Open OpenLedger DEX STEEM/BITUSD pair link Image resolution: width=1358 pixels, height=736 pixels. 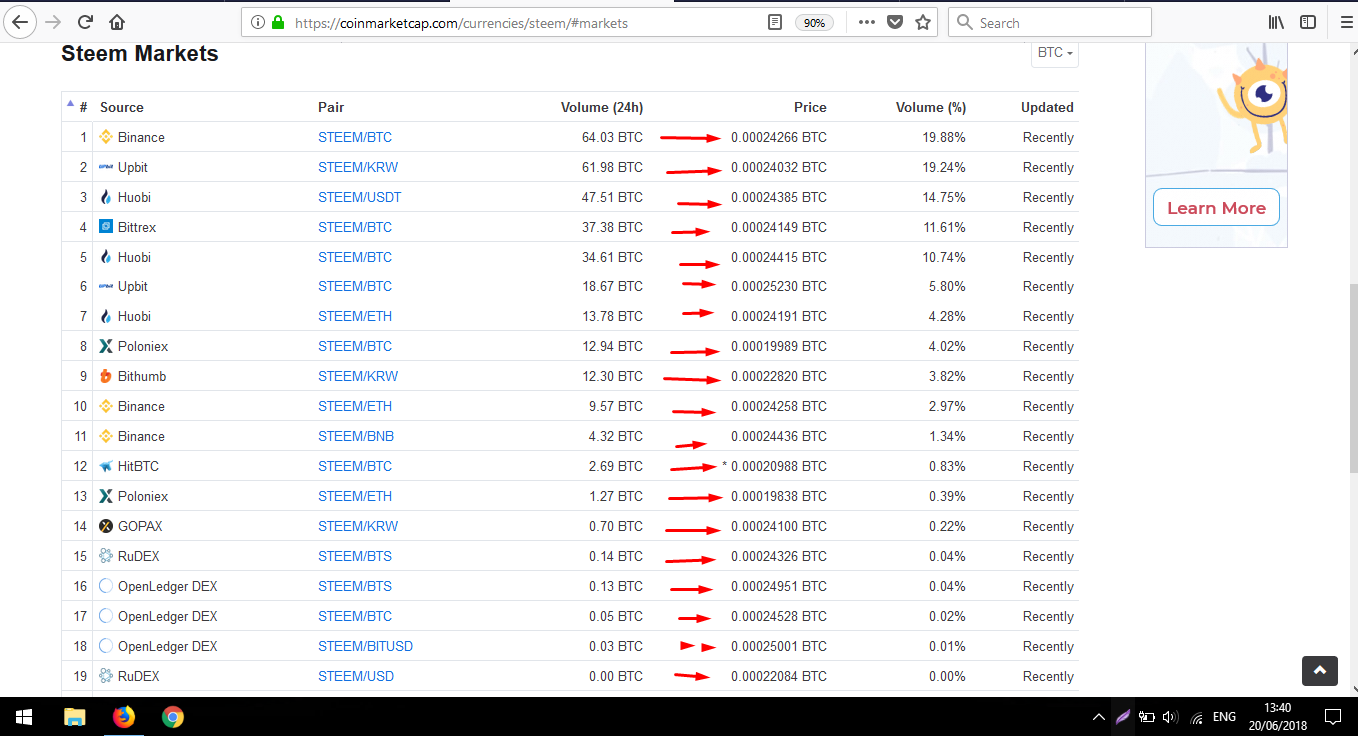pos(366,646)
